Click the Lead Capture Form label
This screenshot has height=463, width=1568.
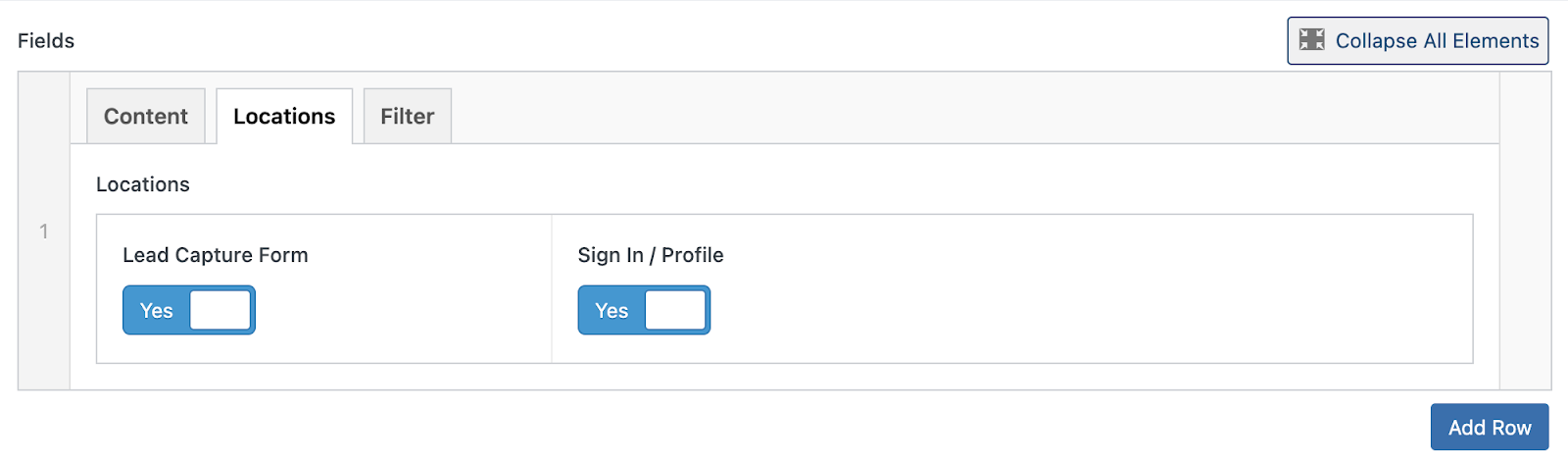pyautogui.click(x=216, y=255)
